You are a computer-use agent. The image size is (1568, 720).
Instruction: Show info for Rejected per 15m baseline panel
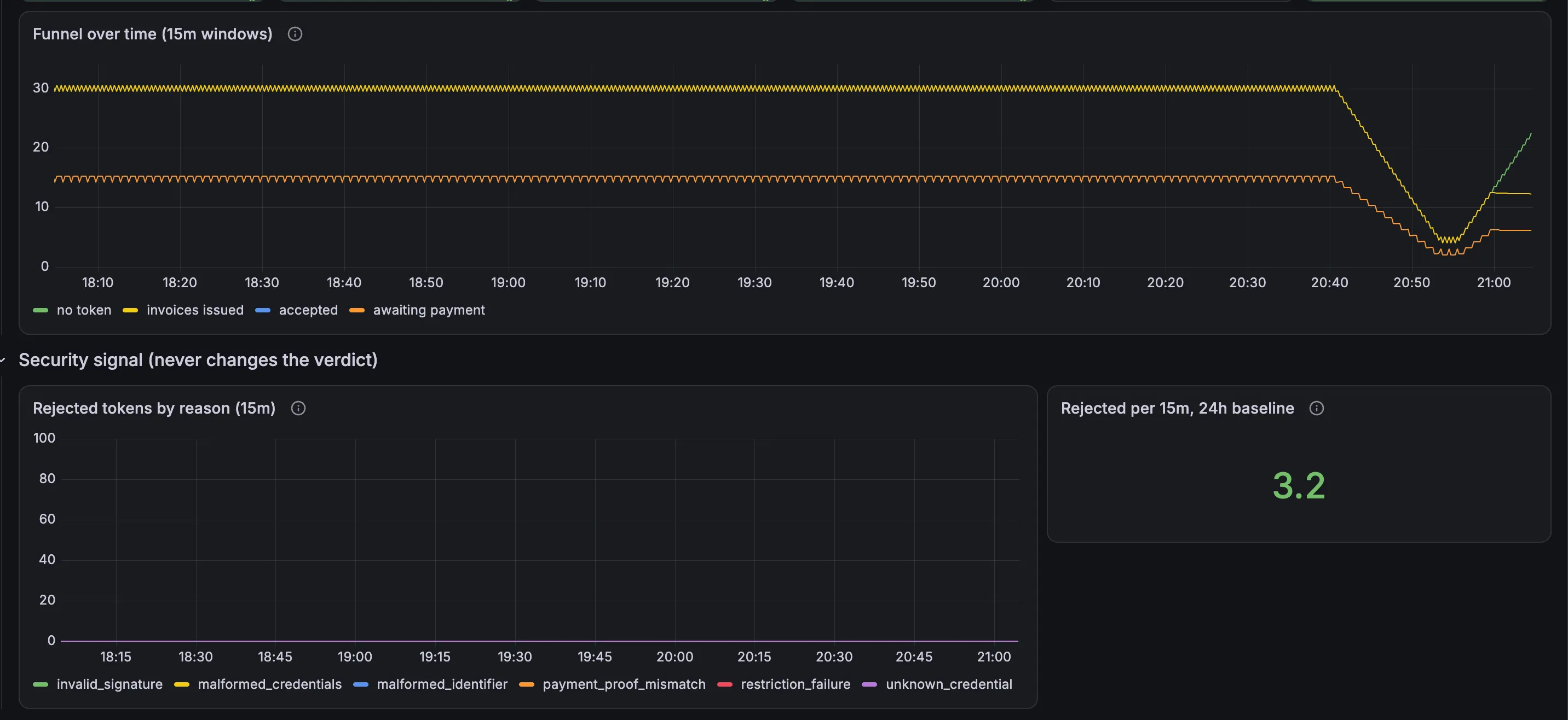[x=1317, y=408]
